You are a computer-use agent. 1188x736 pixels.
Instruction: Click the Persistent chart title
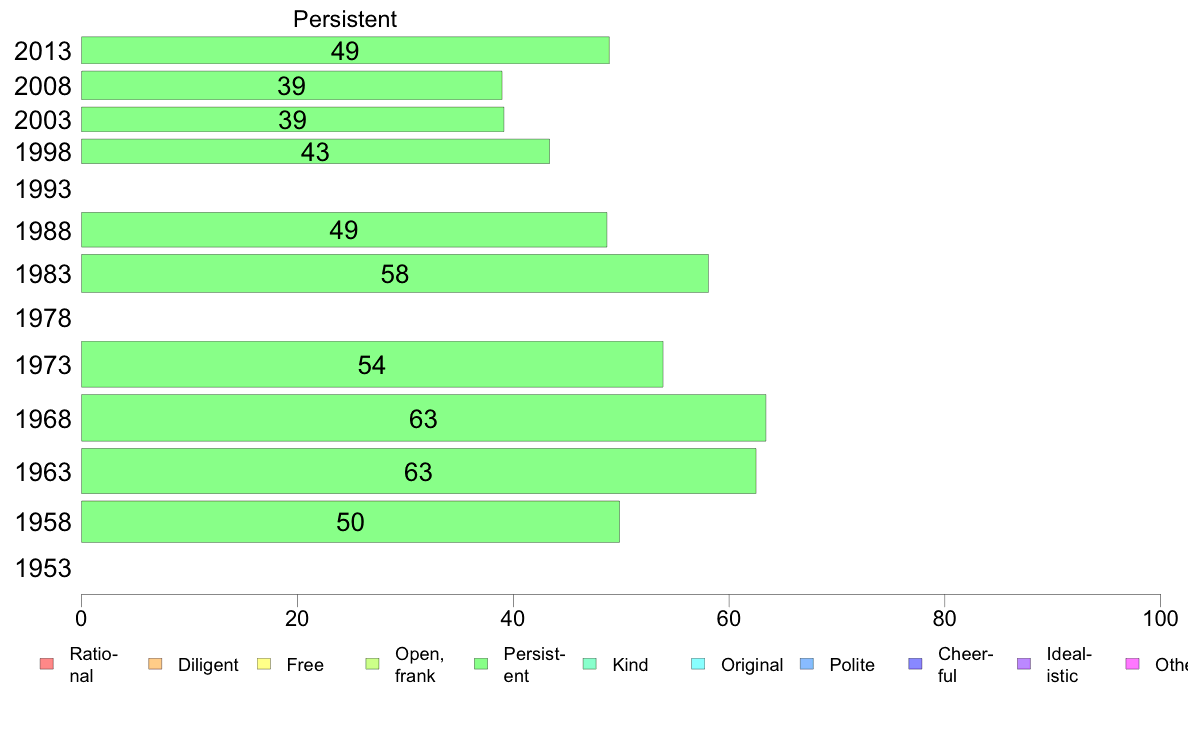tap(345, 19)
